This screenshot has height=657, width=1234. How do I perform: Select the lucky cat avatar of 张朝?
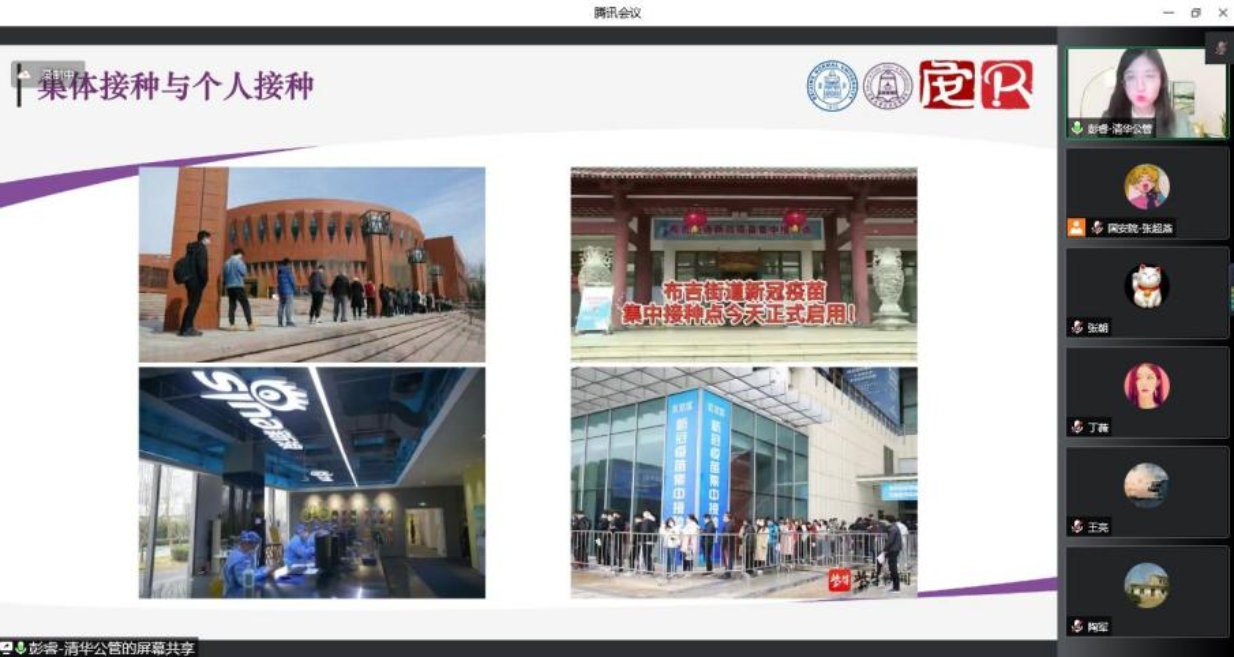(x=1146, y=286)
